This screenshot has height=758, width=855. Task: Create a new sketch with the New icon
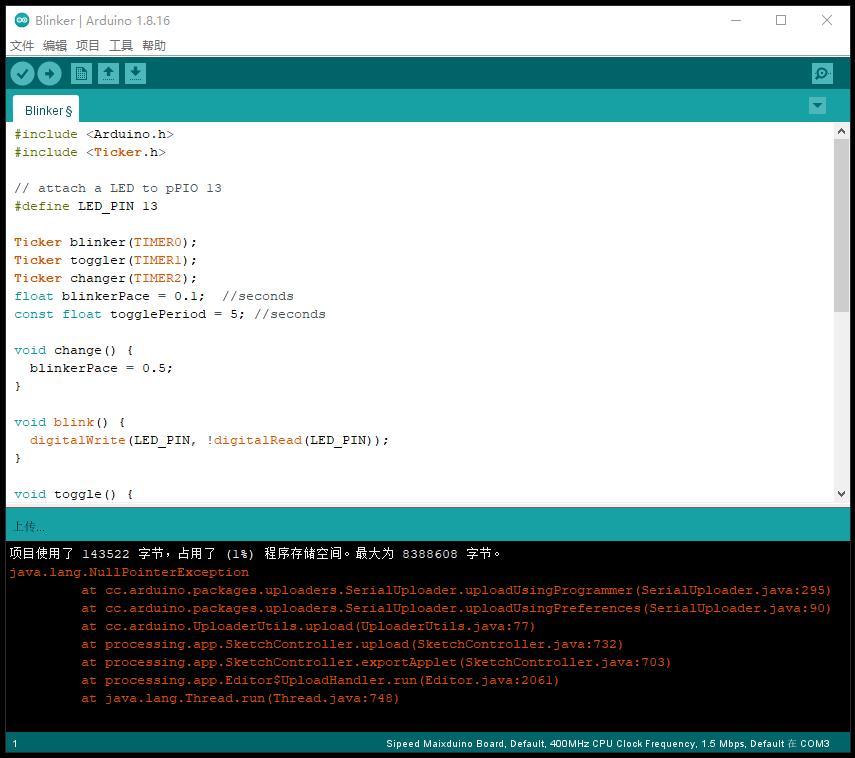[x=81, y=74]
